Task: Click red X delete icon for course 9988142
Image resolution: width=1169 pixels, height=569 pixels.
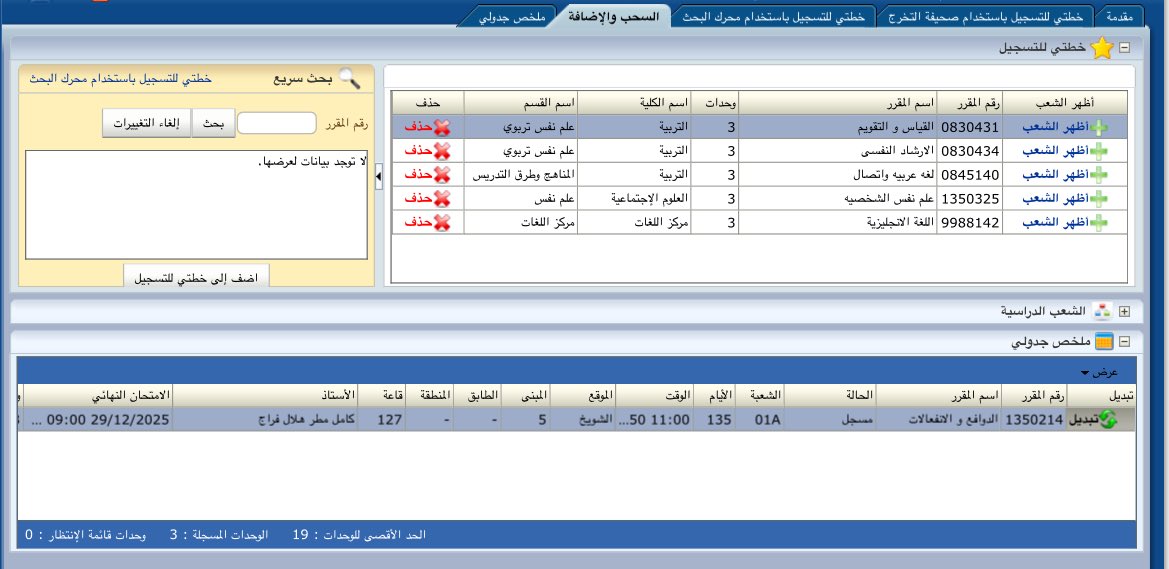Action: 442,223
